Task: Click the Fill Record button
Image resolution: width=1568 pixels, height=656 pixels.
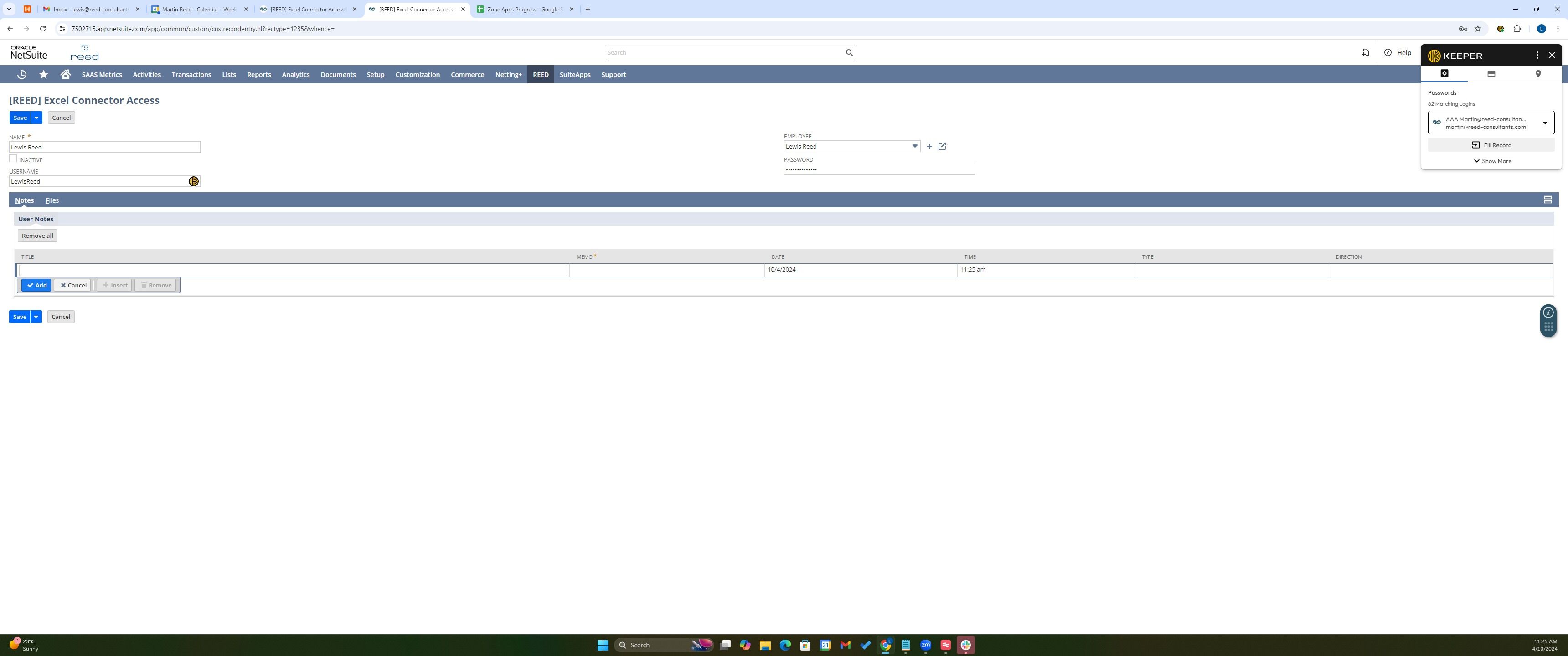Action: tap(1491, 145)
